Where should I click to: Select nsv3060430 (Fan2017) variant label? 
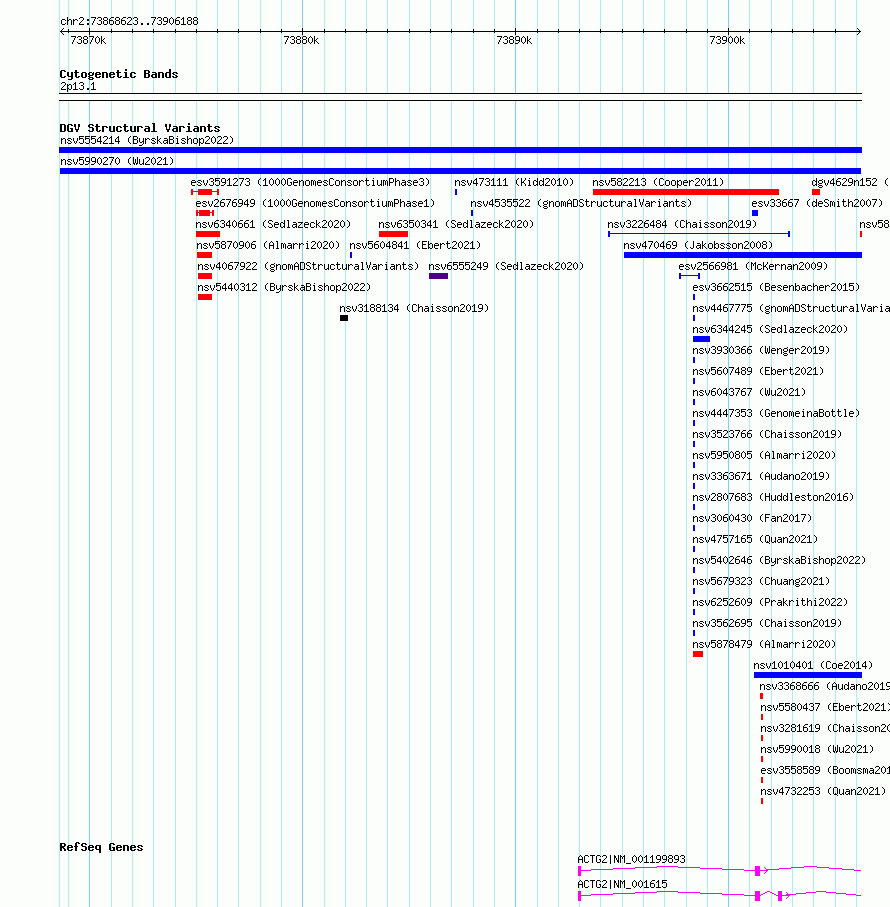pos(752,518)
